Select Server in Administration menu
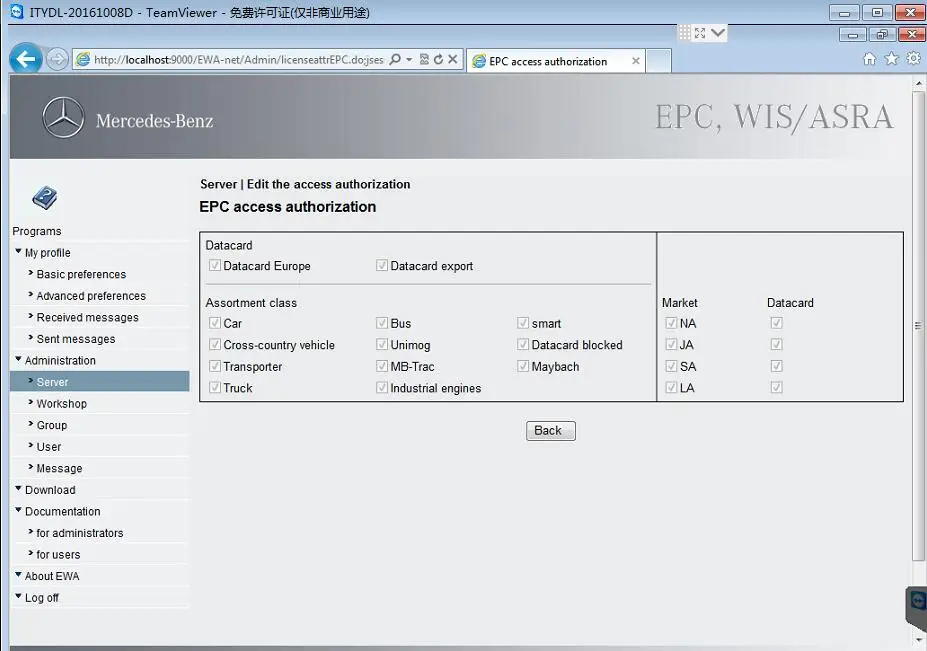927x651 pixels. 99,382
